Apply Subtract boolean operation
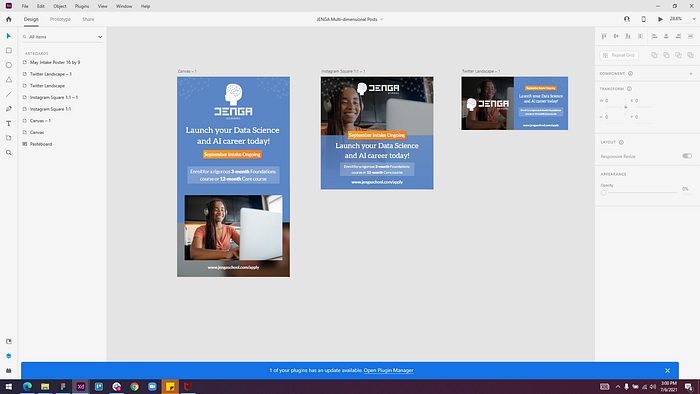The image size is (700, 394). point(666,55)
